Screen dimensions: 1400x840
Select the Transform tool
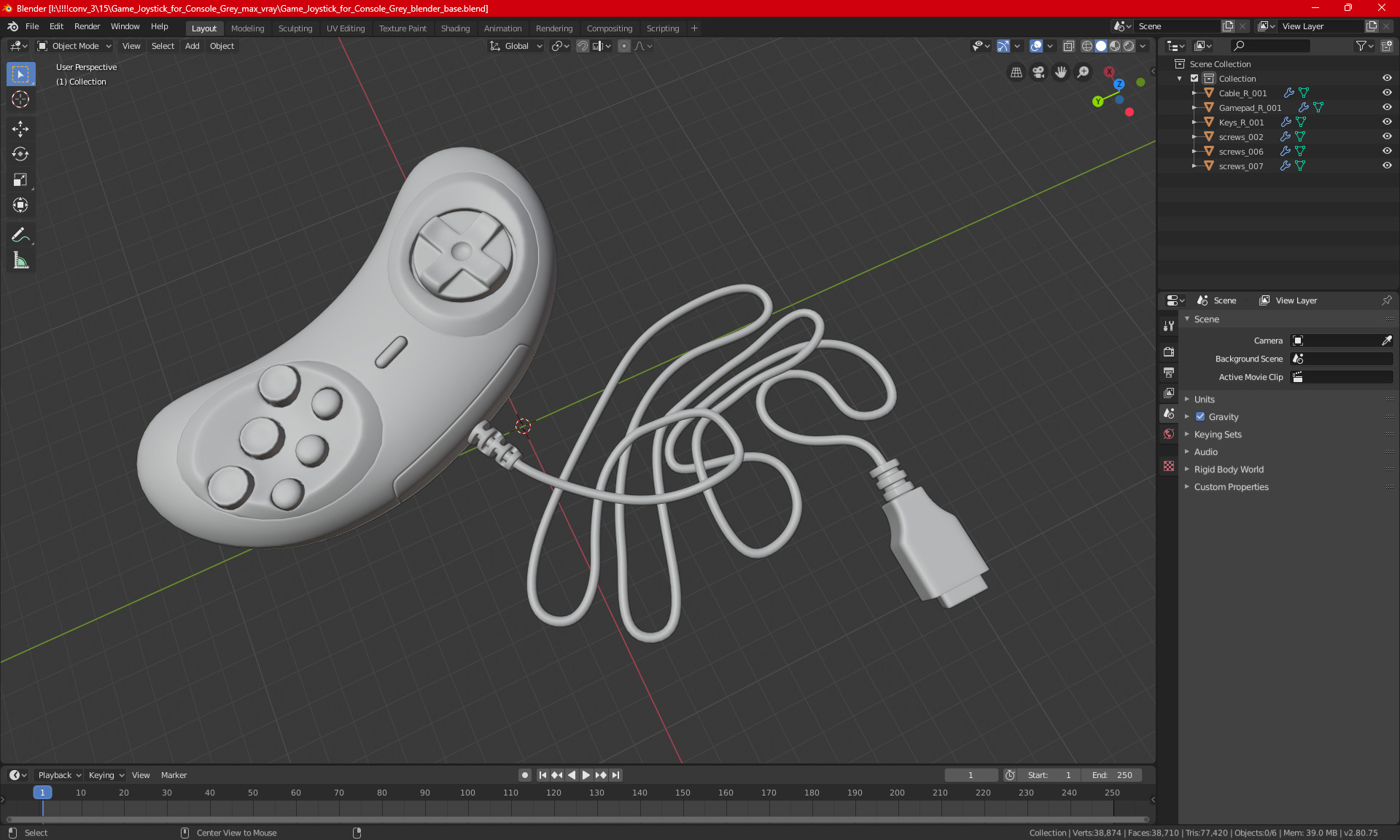(20, 205)
